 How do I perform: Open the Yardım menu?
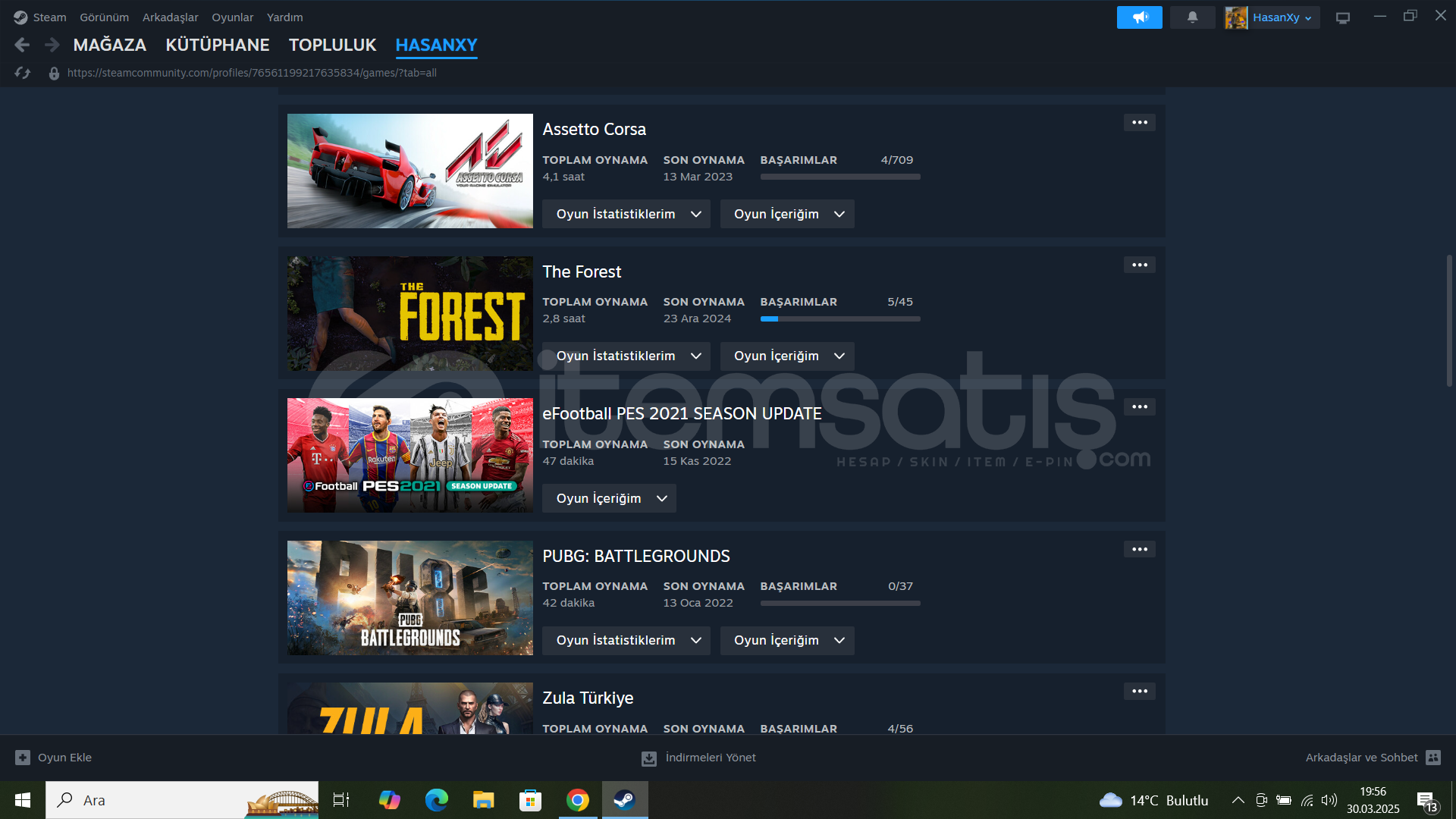tap(284, 17)
